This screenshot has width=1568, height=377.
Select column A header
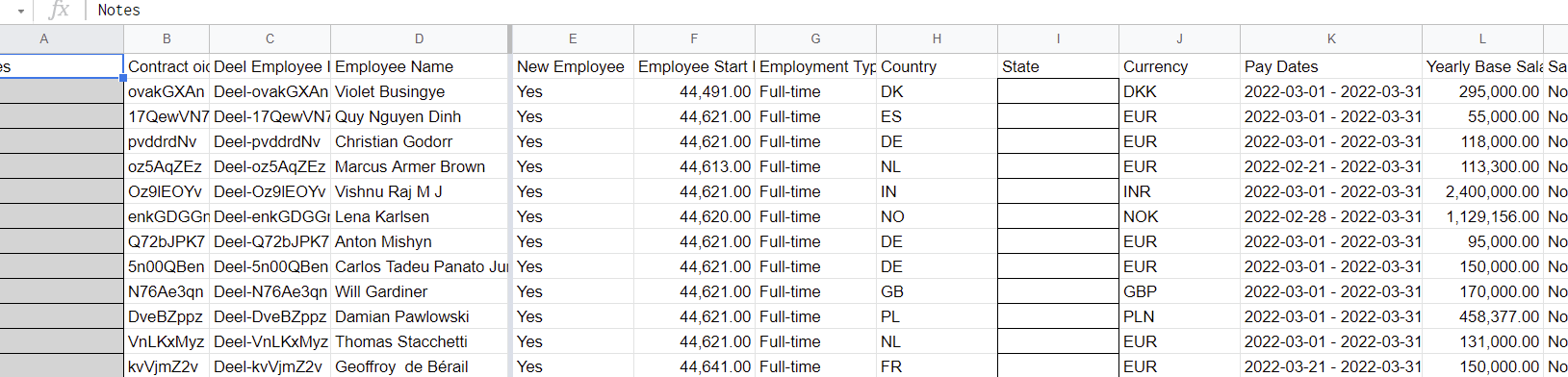click(x=43, y=39)
